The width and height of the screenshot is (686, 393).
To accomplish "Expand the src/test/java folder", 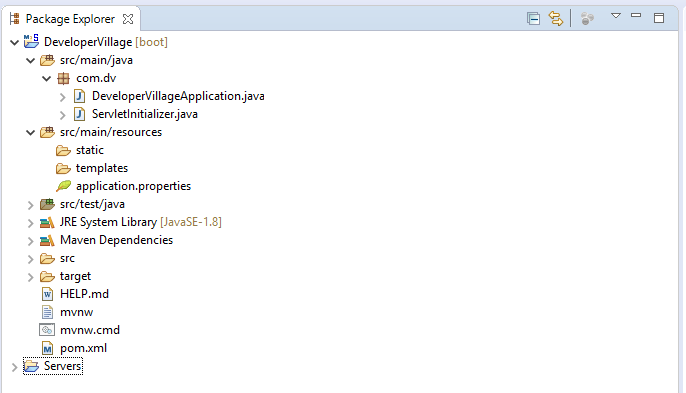I will 30,205.
